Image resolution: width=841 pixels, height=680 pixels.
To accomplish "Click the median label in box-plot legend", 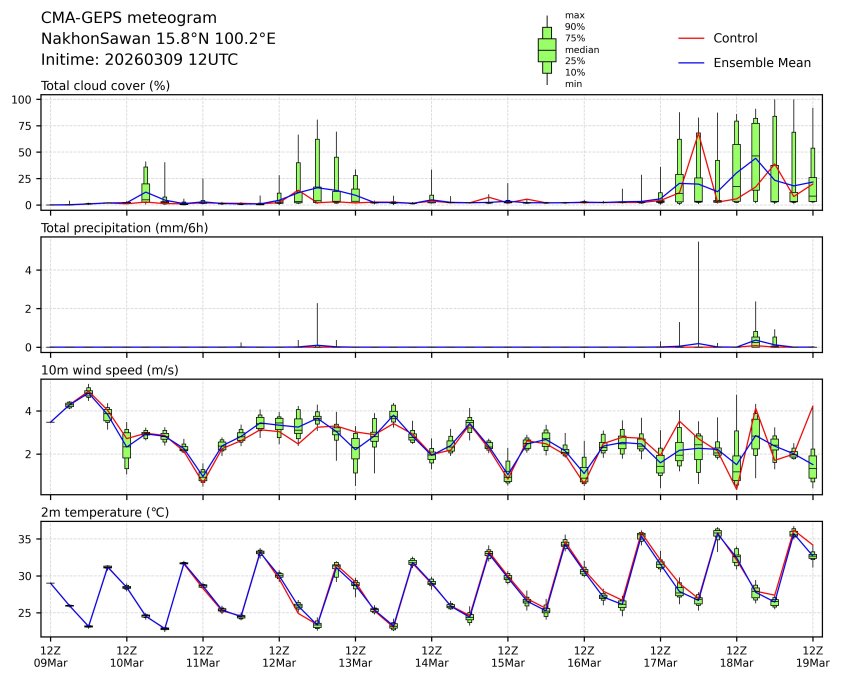I will point(579,49).
